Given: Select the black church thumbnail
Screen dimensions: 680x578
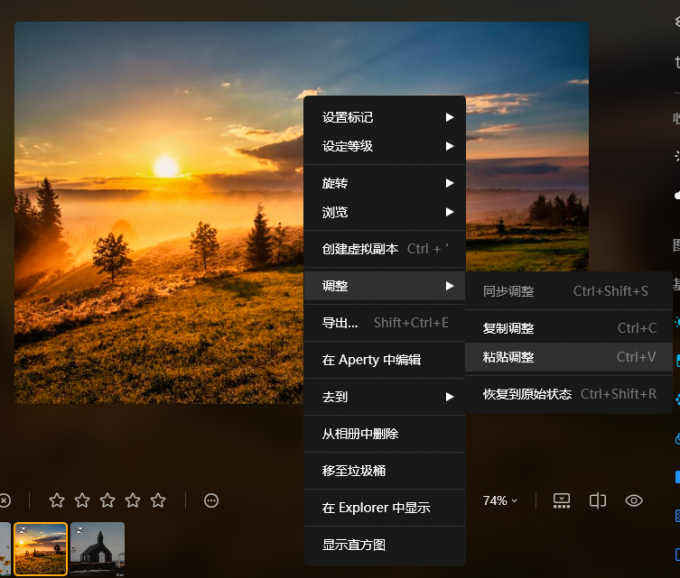Looking at the screenshot, I should click(97, 549).
